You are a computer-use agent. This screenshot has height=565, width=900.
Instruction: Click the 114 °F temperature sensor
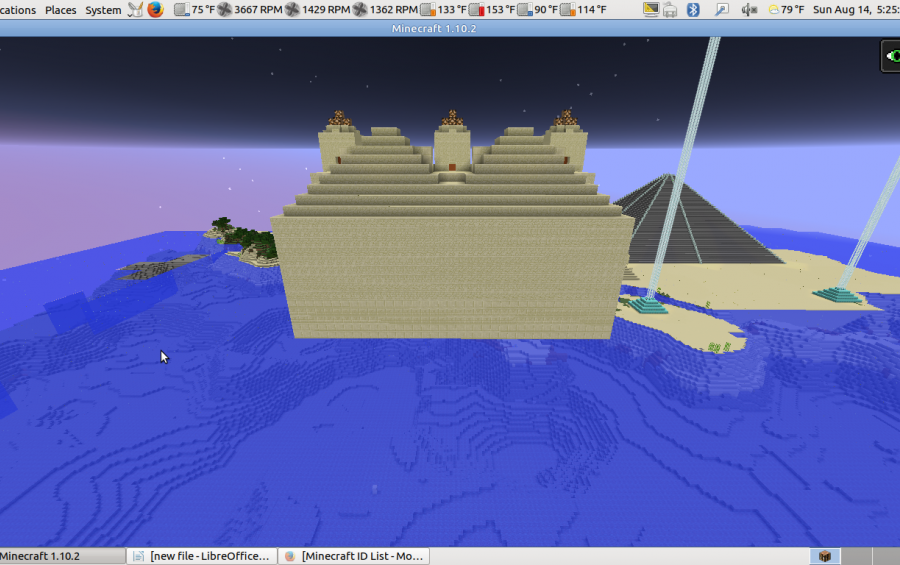click(x=583, y=9)
